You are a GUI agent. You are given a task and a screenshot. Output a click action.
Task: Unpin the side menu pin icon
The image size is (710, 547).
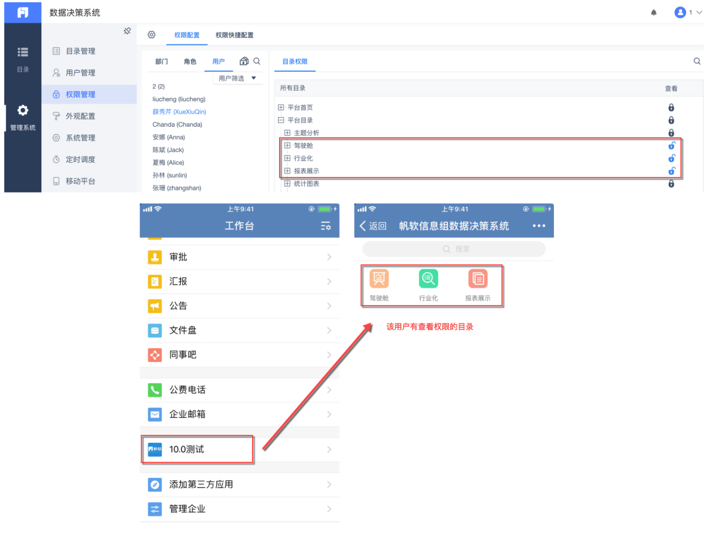(x=127, y=31)
